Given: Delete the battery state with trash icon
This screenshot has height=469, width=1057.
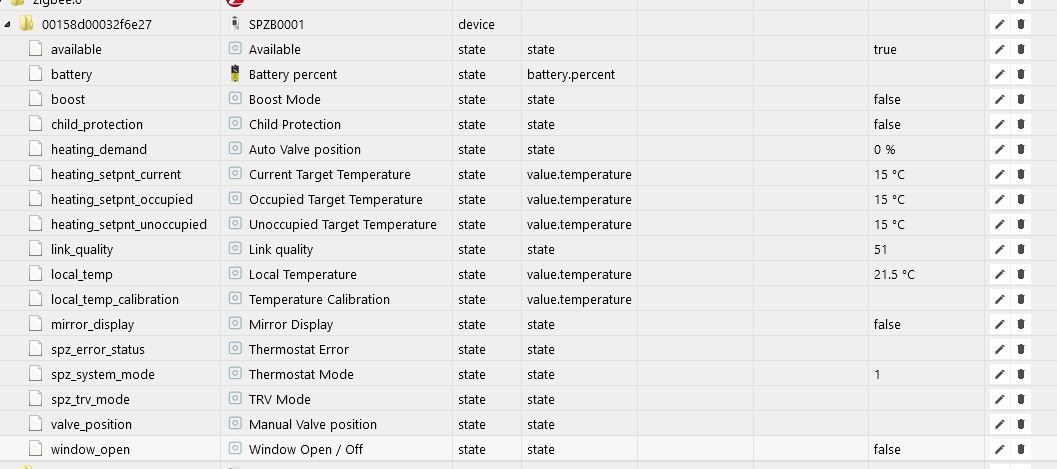Looking at the screenshot, I should click(1021, 74).
